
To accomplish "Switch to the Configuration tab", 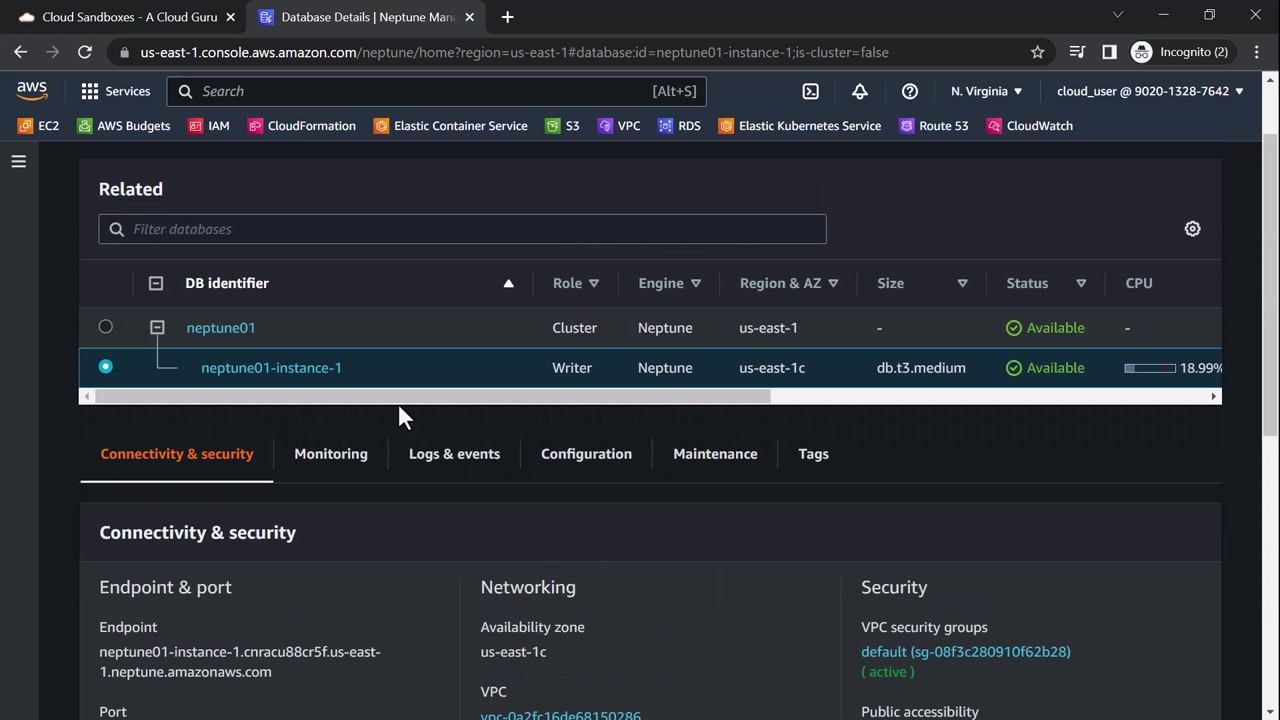I will 586,454.
